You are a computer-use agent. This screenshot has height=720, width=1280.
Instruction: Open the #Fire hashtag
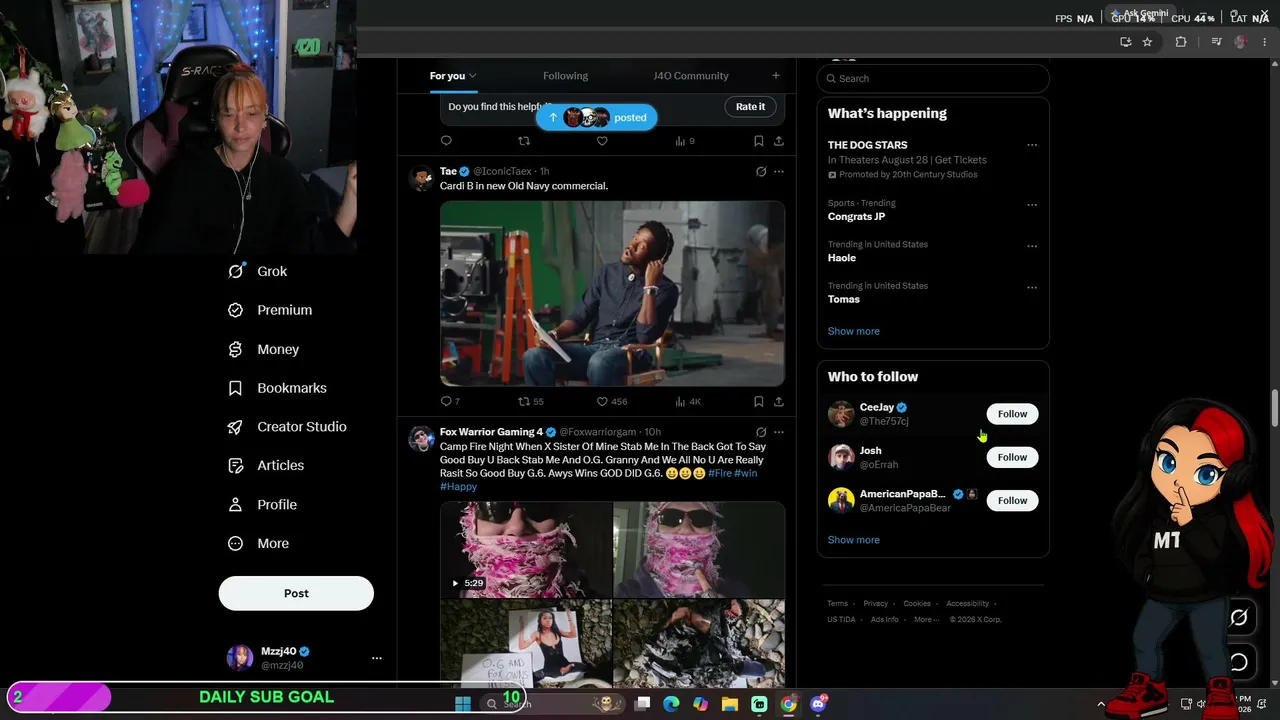(x=720, y=473)
